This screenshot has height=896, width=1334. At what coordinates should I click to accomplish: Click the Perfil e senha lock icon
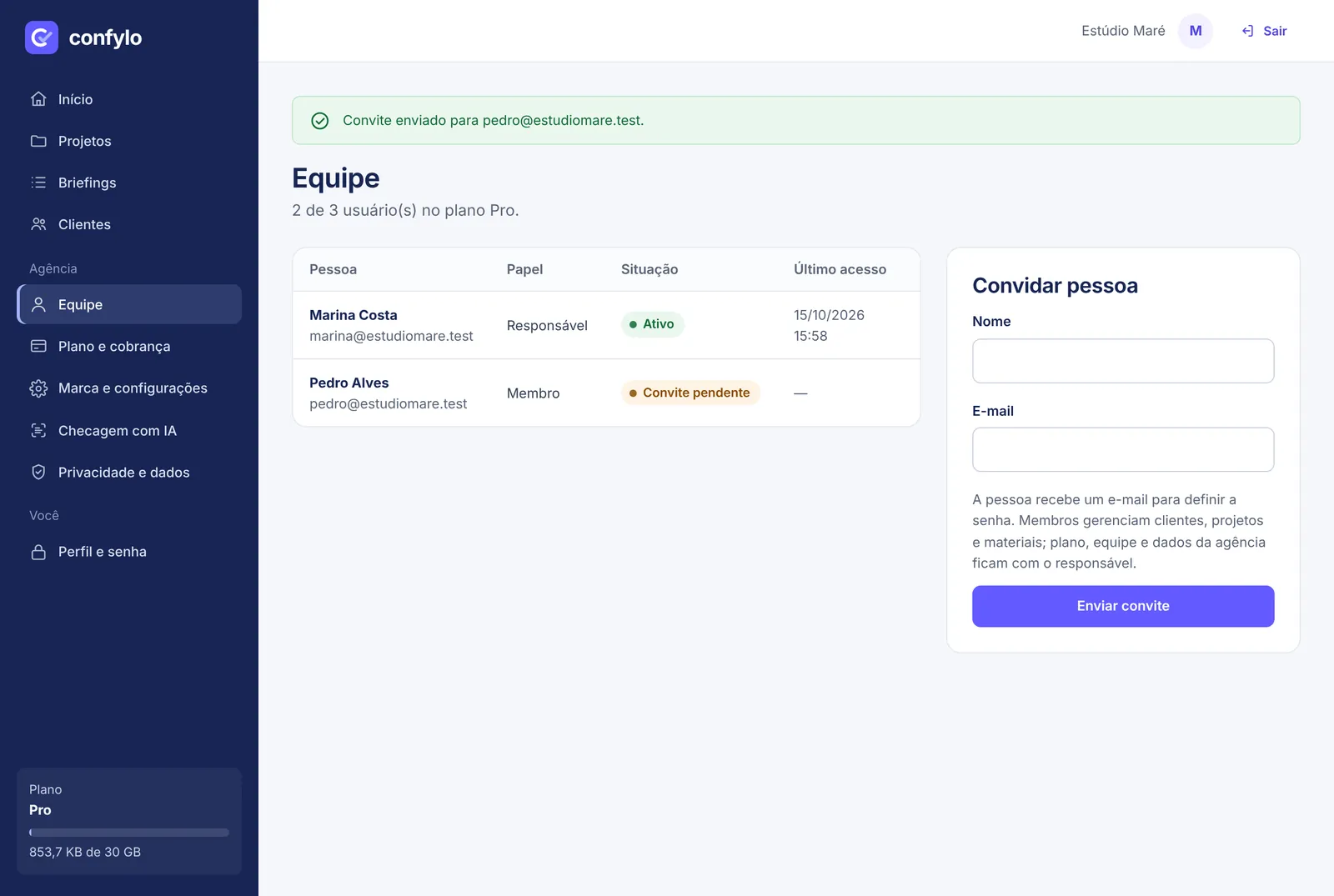pos(38,552)
